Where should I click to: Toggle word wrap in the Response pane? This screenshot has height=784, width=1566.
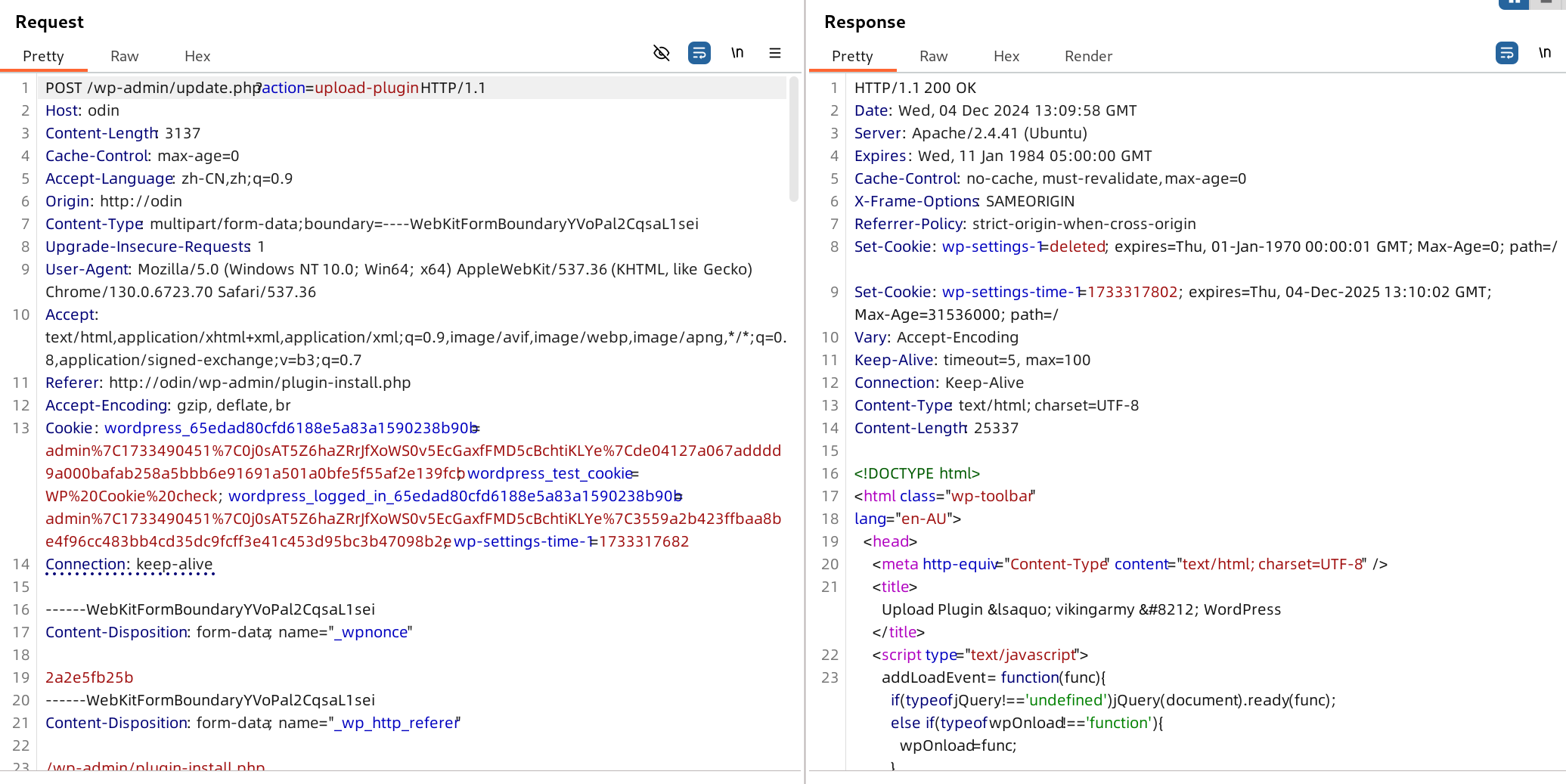coord(1507,53)
